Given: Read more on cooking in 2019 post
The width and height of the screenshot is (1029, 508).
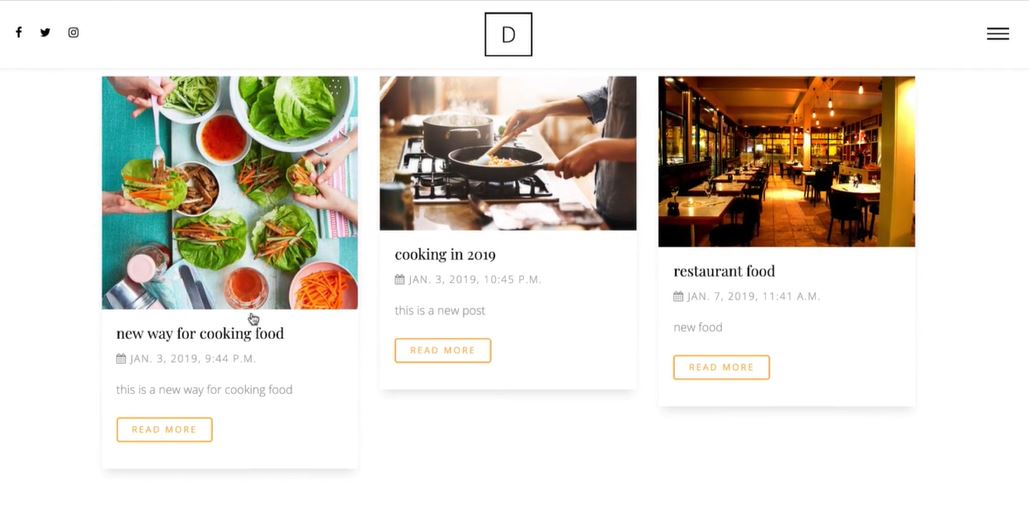Looking at the screenshot, I should [x=442, y=350].
